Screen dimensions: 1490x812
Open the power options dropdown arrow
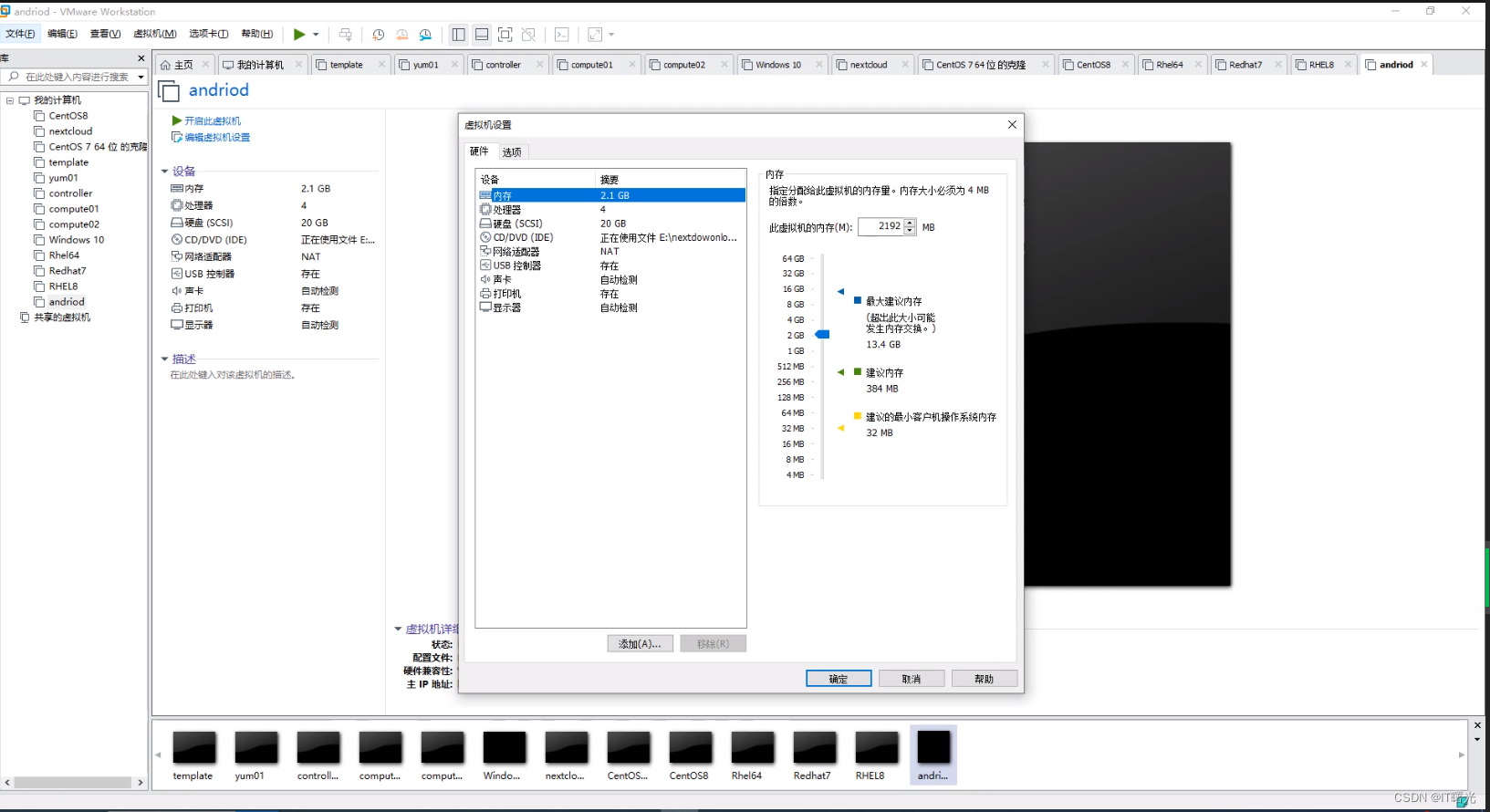(x=316, y=35)
